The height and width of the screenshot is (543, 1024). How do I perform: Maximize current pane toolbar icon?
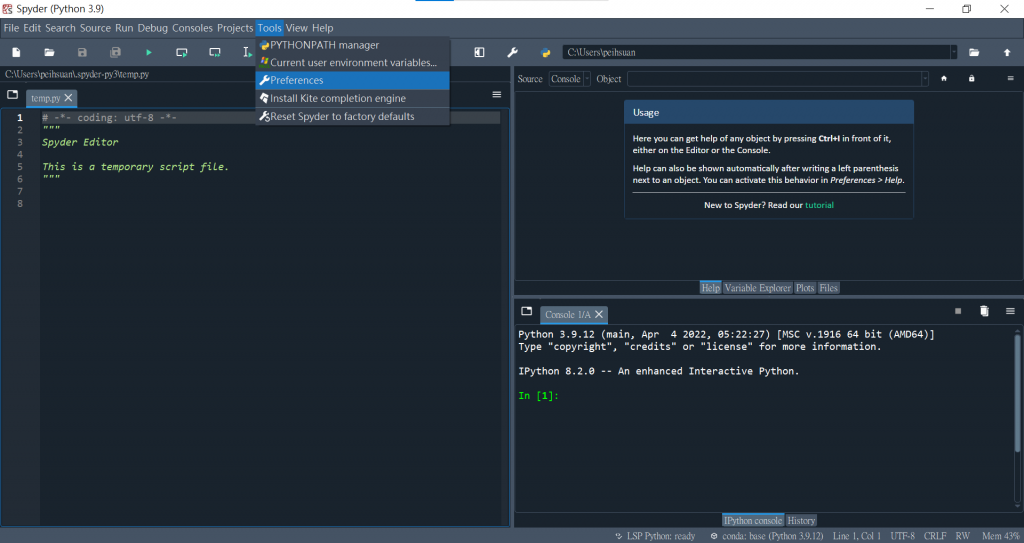pyautogui.click(x=479, y=52)
